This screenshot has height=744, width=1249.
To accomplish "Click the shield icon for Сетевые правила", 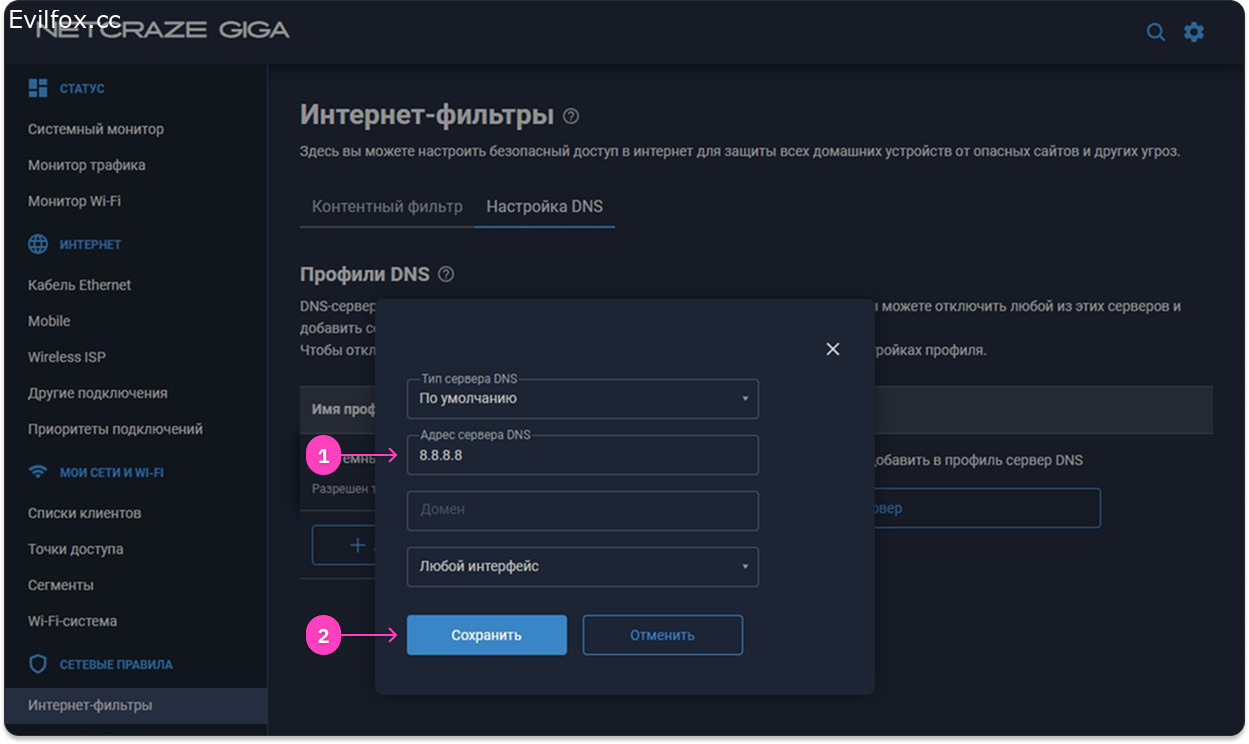I will (38, 664).
